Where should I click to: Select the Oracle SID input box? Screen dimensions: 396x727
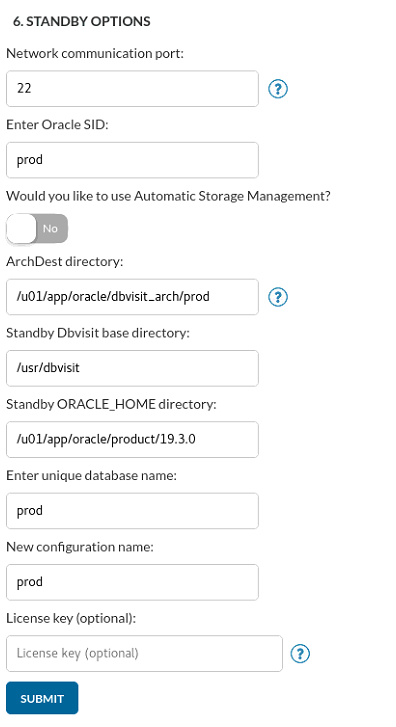coord(132,160)
